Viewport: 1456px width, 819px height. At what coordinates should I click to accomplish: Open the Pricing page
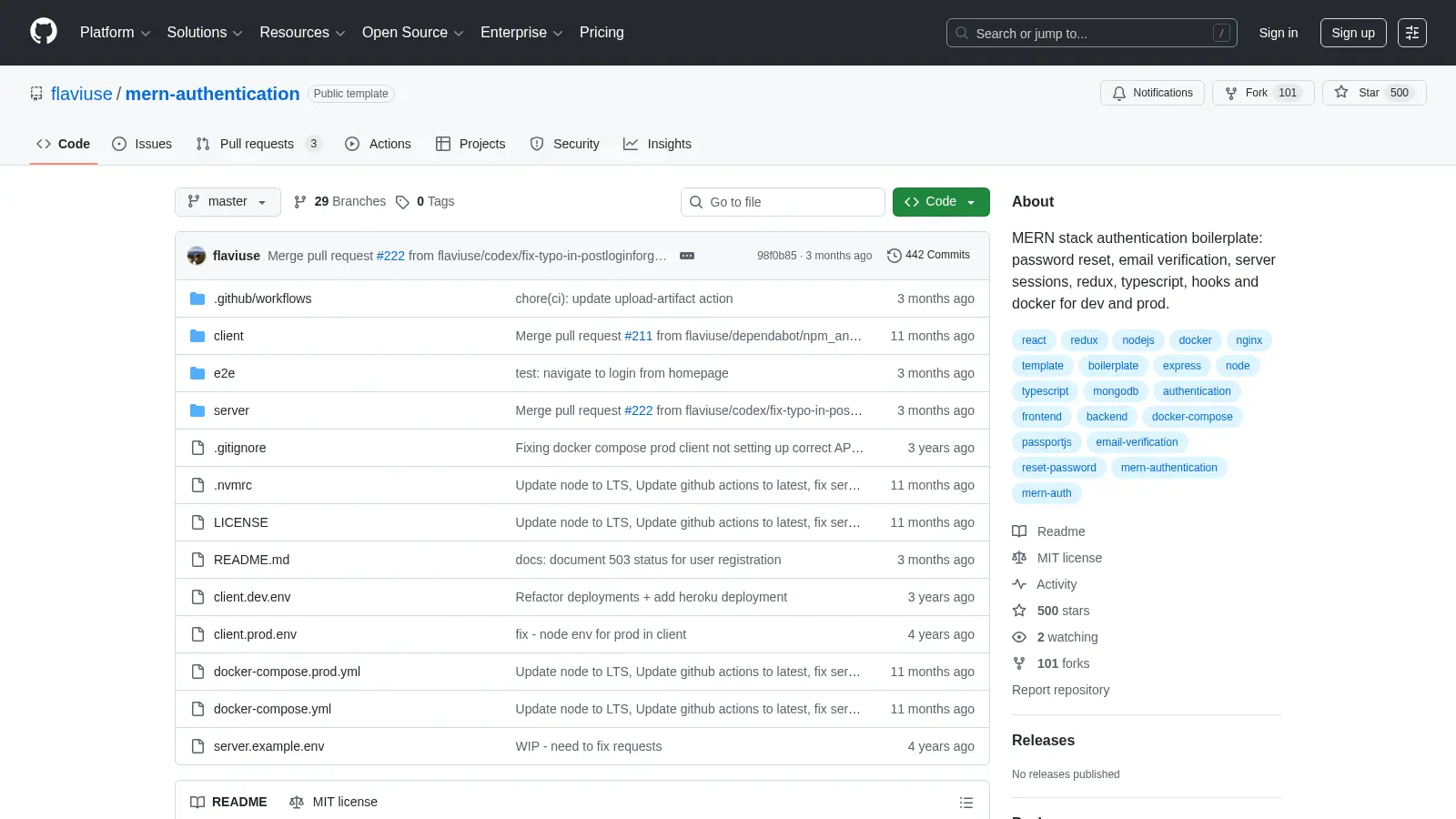tap(602, 33)
